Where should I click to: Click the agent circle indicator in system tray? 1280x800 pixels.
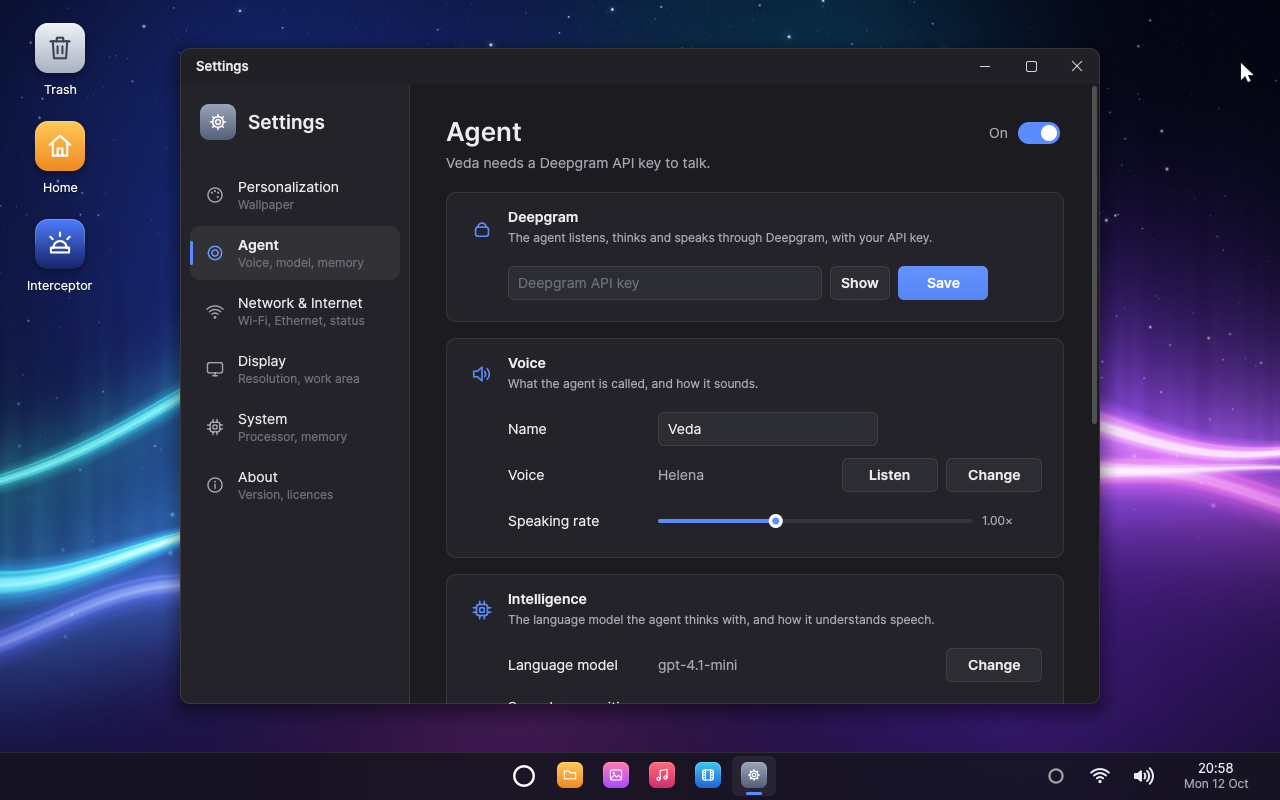pos(1055,776)
